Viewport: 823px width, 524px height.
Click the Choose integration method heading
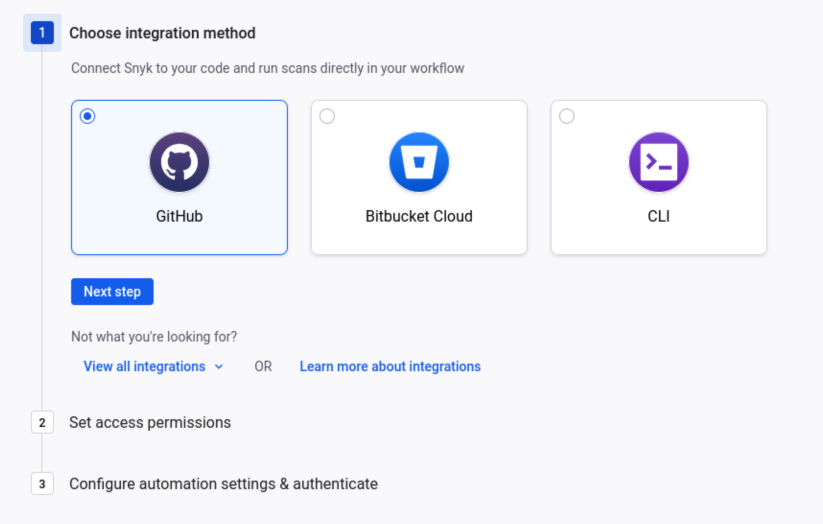163,33
